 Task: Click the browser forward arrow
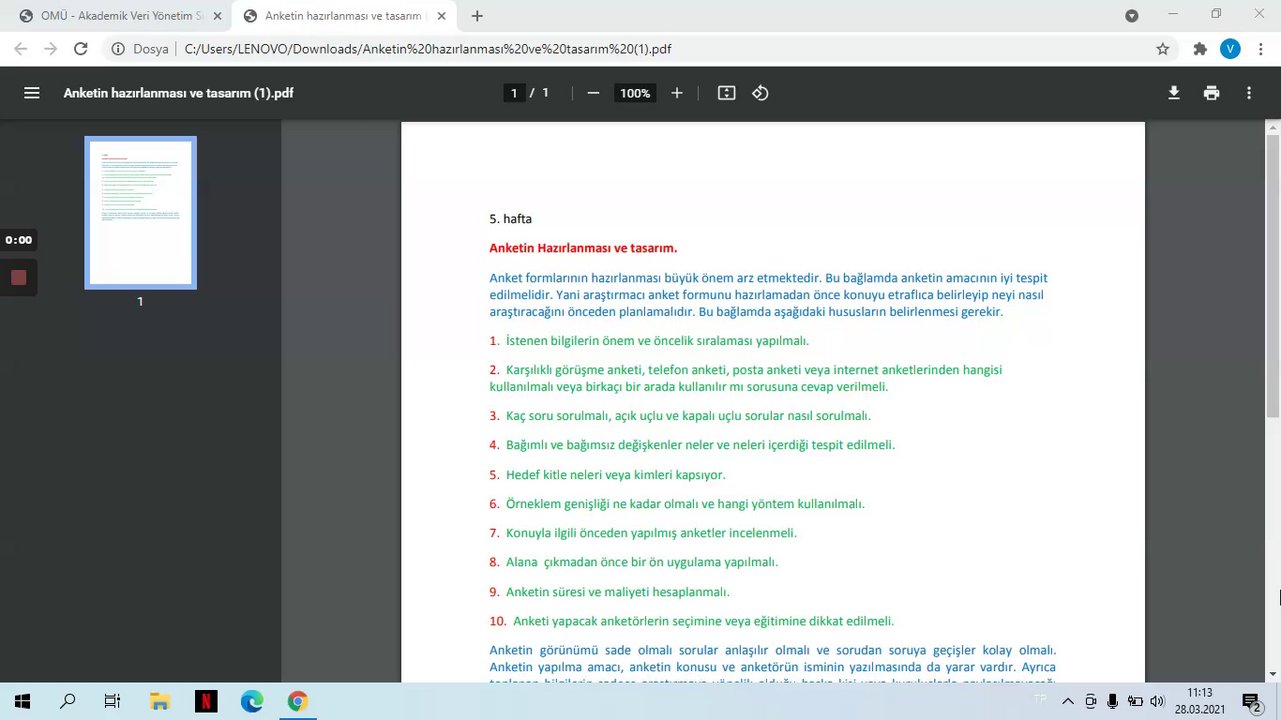tap(50, 48)
